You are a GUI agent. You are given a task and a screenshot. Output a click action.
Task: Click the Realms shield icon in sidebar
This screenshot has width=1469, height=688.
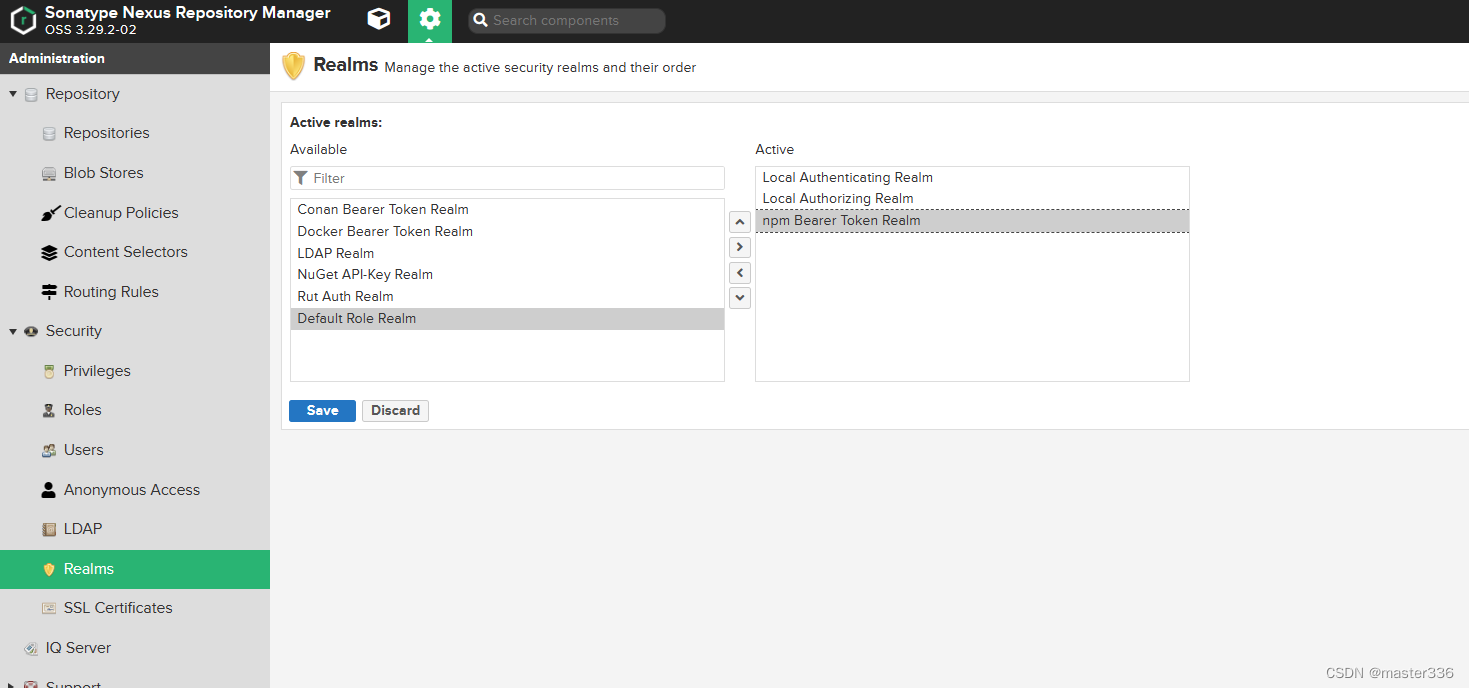pyautogui.click(x=49, y=569)
